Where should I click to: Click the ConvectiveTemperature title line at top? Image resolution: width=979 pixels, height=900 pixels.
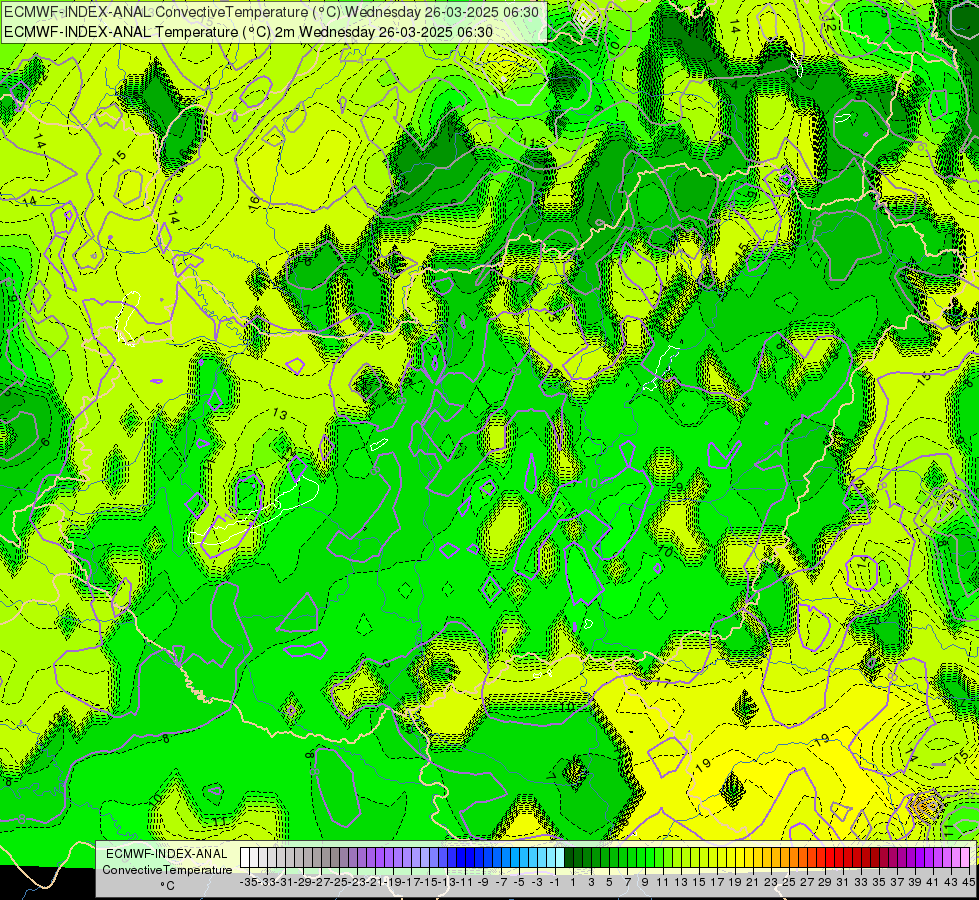(272, 12)
